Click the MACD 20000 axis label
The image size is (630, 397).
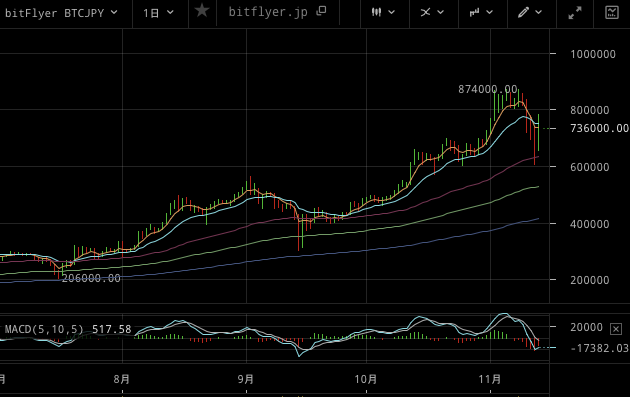click(586, 327)
